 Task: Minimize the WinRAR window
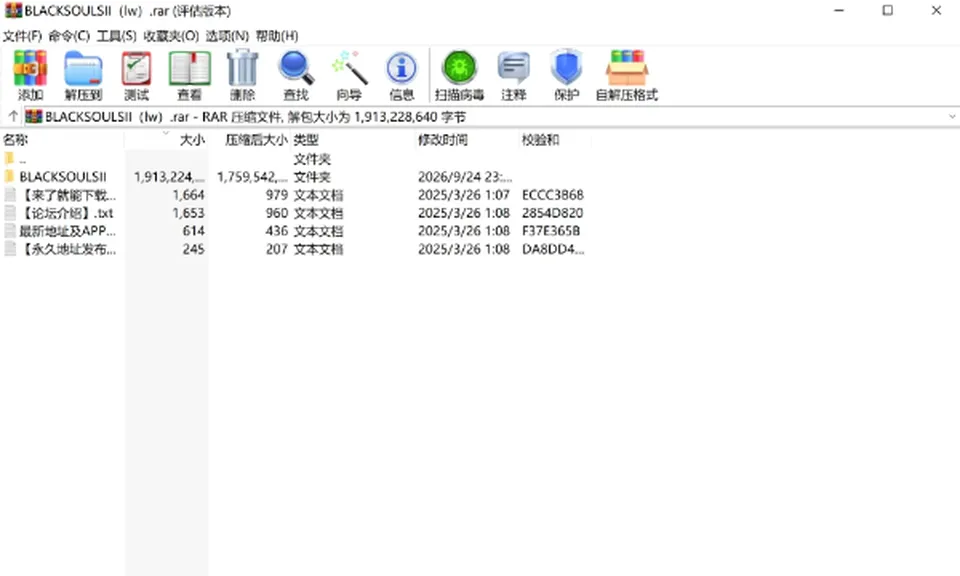tap(839, 10)
